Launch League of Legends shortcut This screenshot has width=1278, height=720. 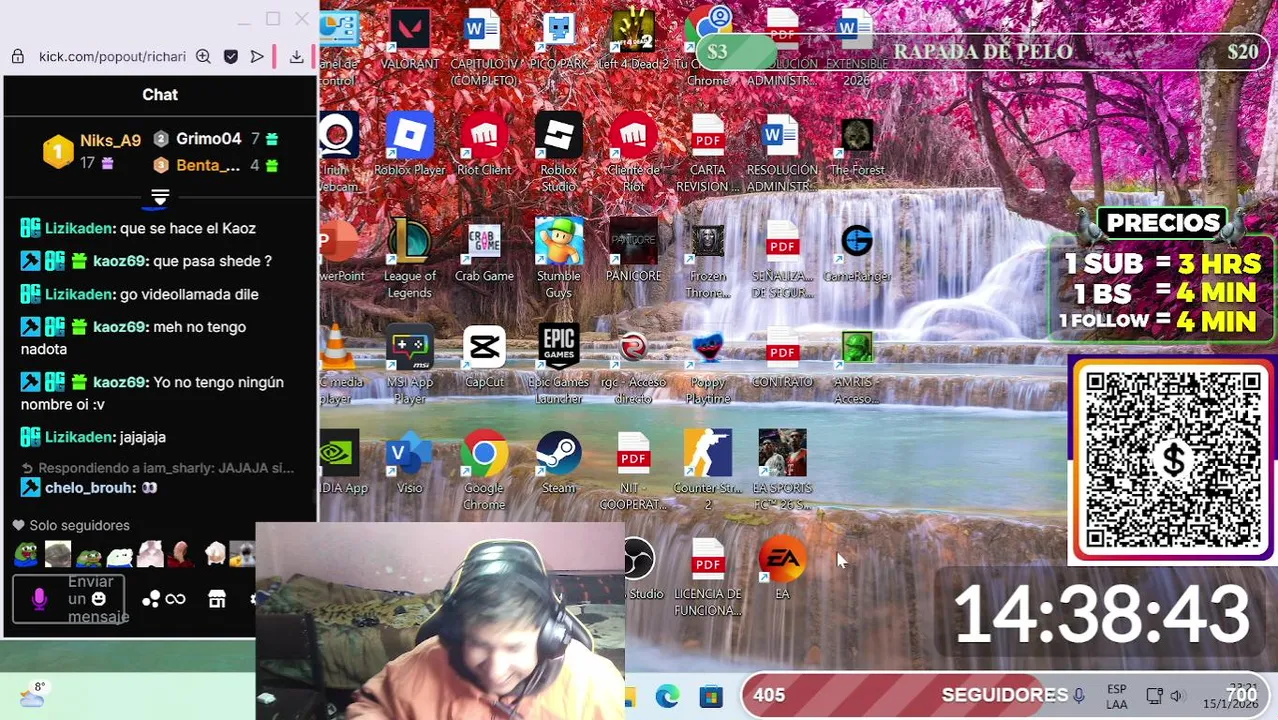(410, 260)
